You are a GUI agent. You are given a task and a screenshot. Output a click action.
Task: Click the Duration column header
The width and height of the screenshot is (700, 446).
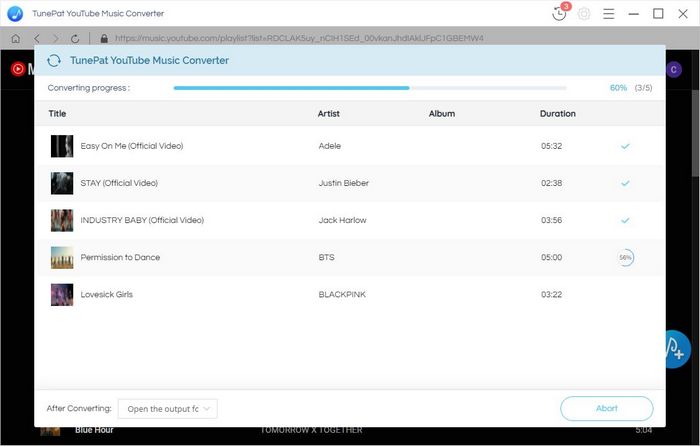click(558, 113)
